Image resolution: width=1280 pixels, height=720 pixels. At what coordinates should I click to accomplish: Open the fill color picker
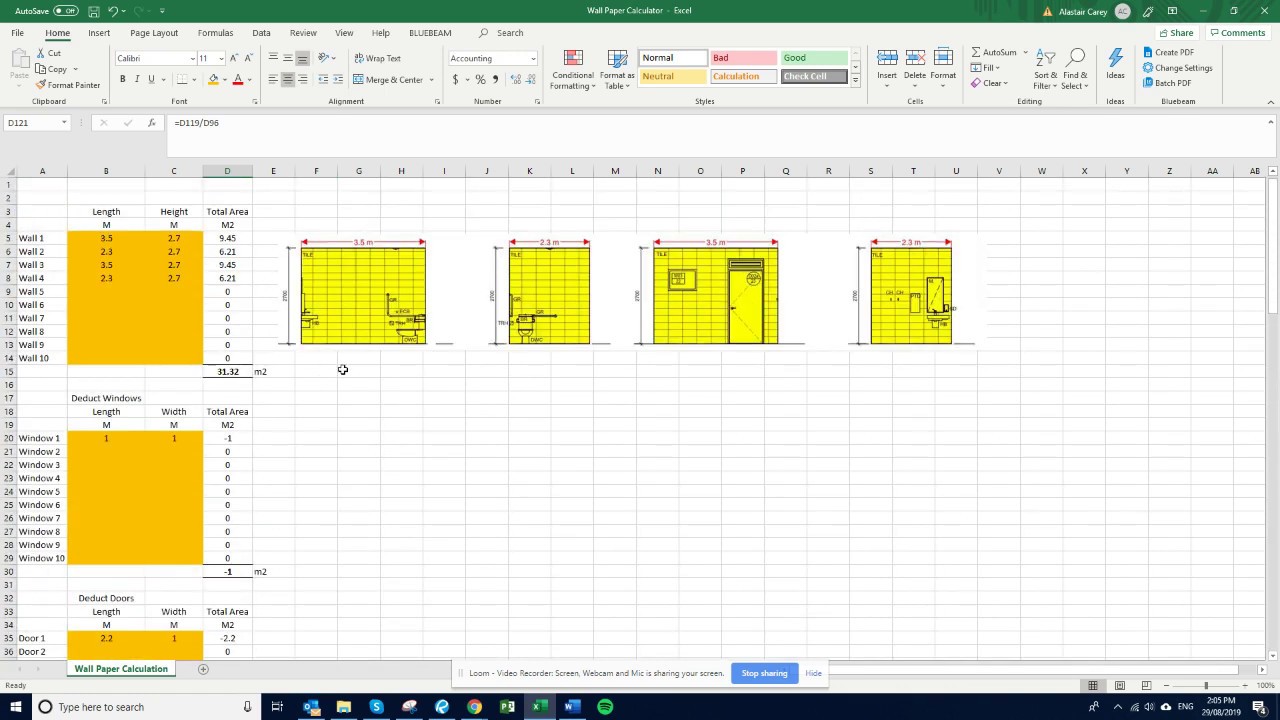pyautogui.click(x=225, y=79)
